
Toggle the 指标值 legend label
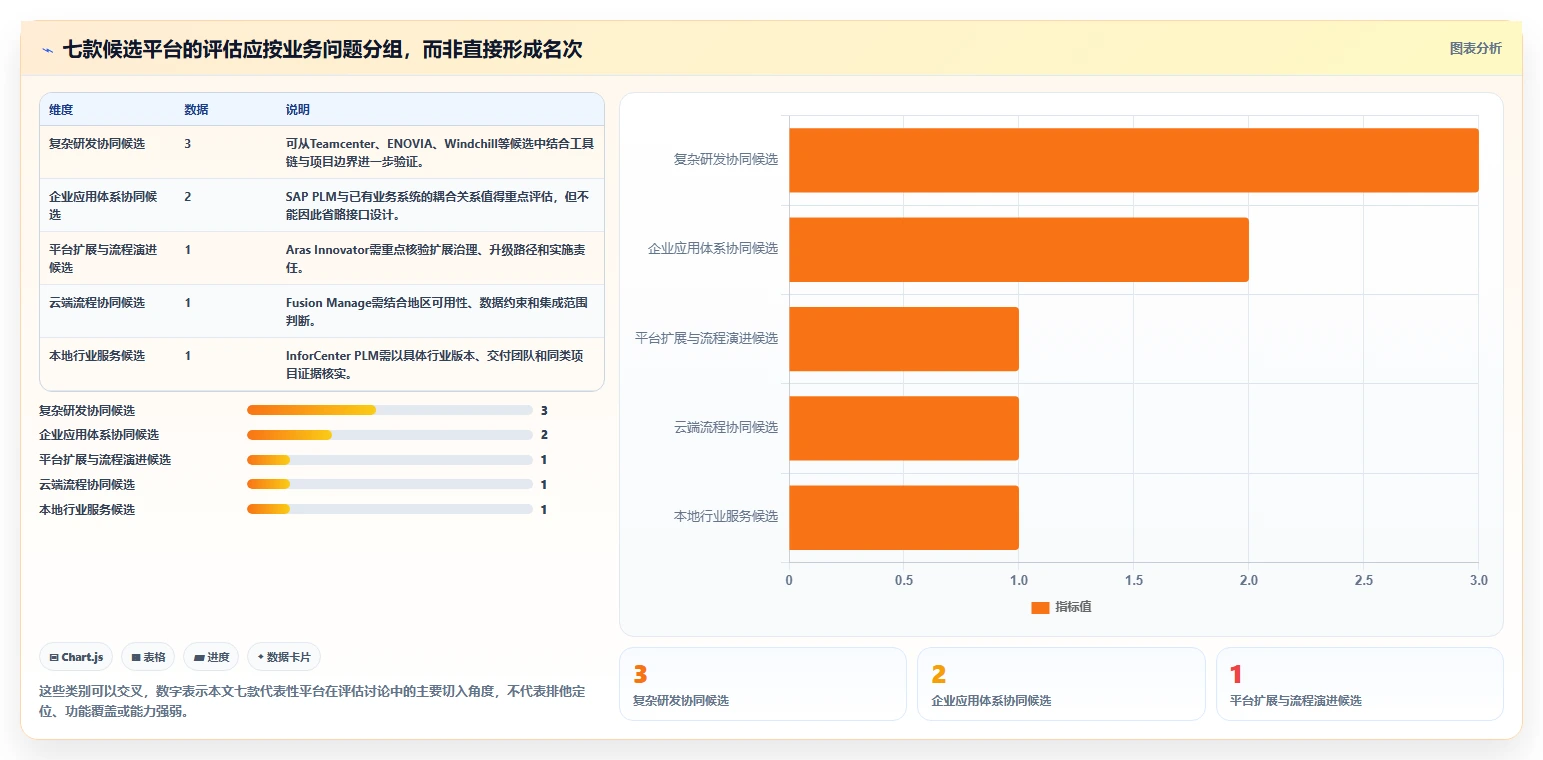(1073, 607)
